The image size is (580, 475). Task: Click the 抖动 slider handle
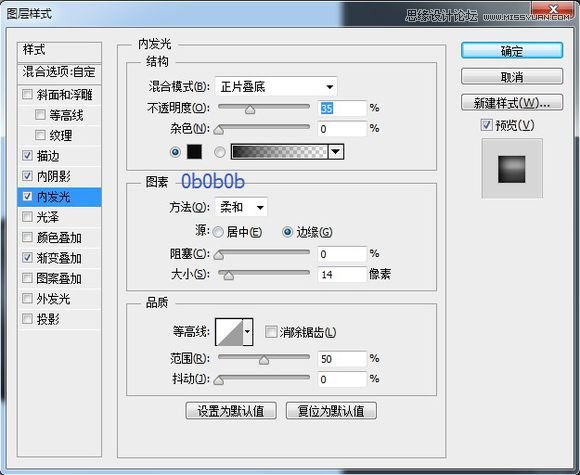(219, 380)
